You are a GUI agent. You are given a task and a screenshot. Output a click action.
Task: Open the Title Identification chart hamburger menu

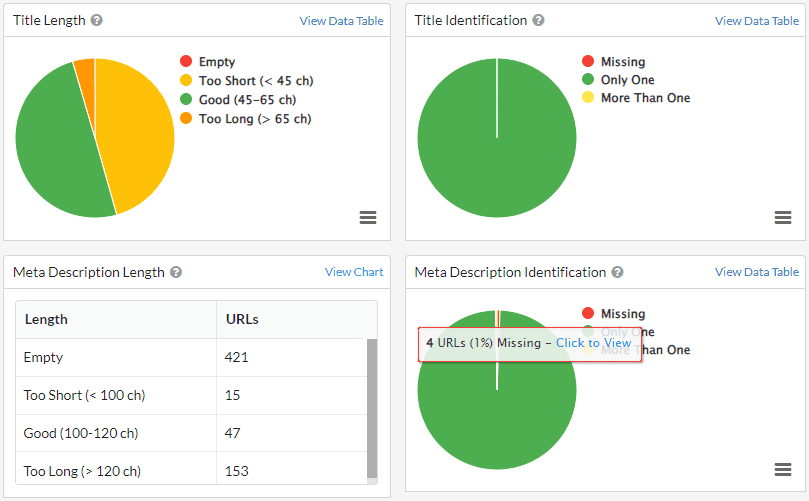point(783,217)
